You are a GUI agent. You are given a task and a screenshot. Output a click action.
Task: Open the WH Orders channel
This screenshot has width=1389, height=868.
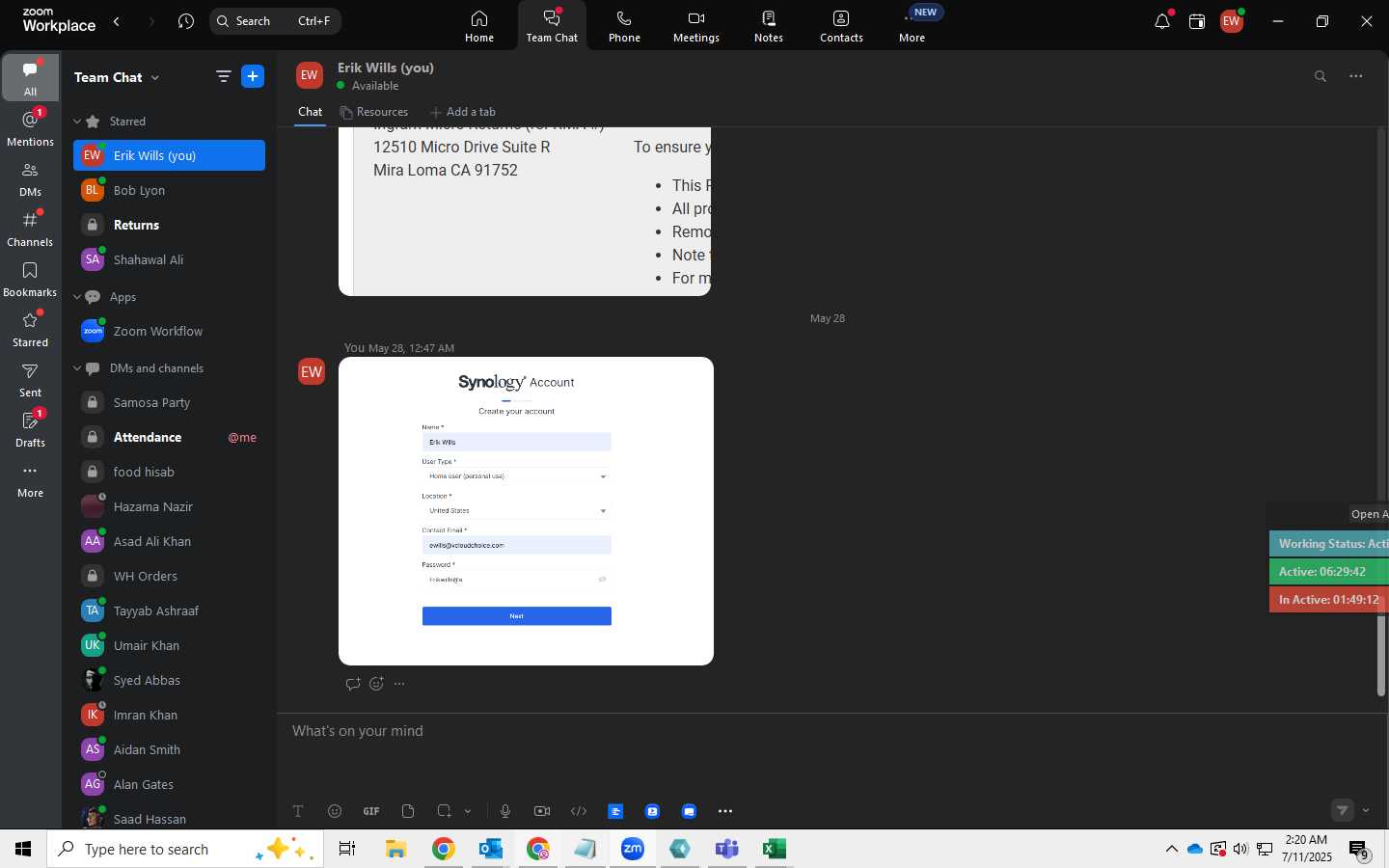click(169, 576)
